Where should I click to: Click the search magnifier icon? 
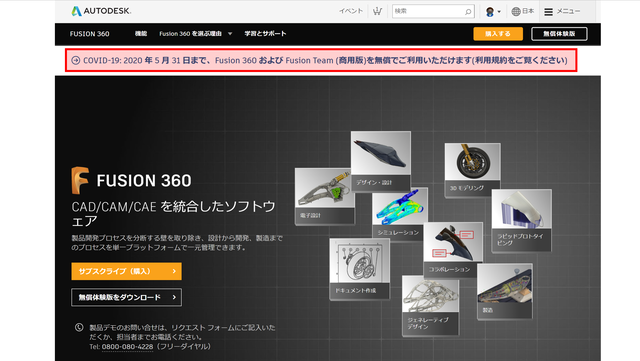tap(468, 12)
